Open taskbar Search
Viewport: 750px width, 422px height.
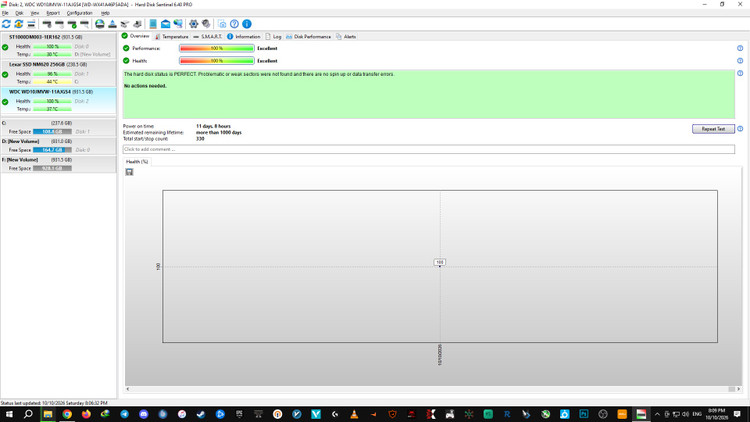click(28, 414)
